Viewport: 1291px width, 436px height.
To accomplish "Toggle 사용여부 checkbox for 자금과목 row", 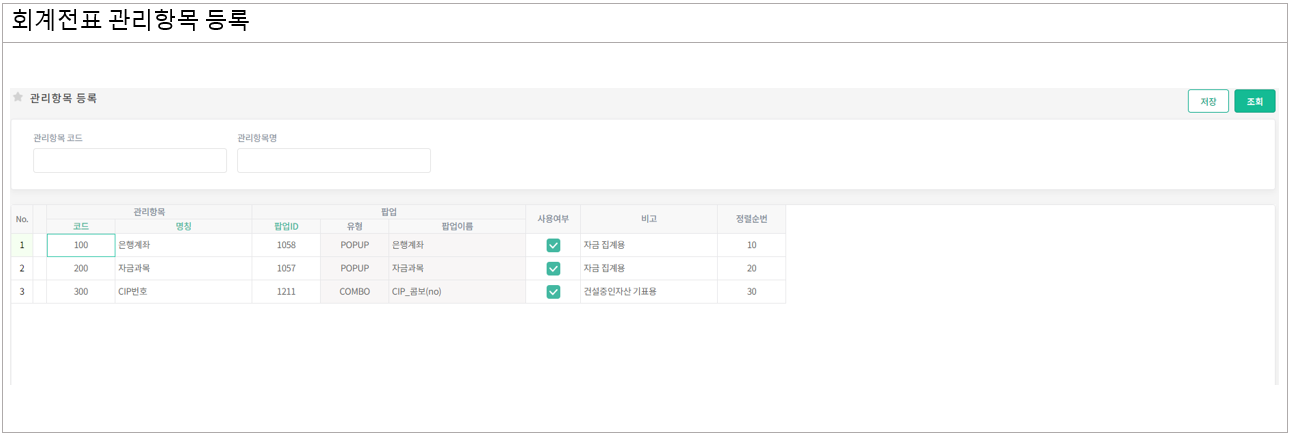I will [x=553, y=268].
